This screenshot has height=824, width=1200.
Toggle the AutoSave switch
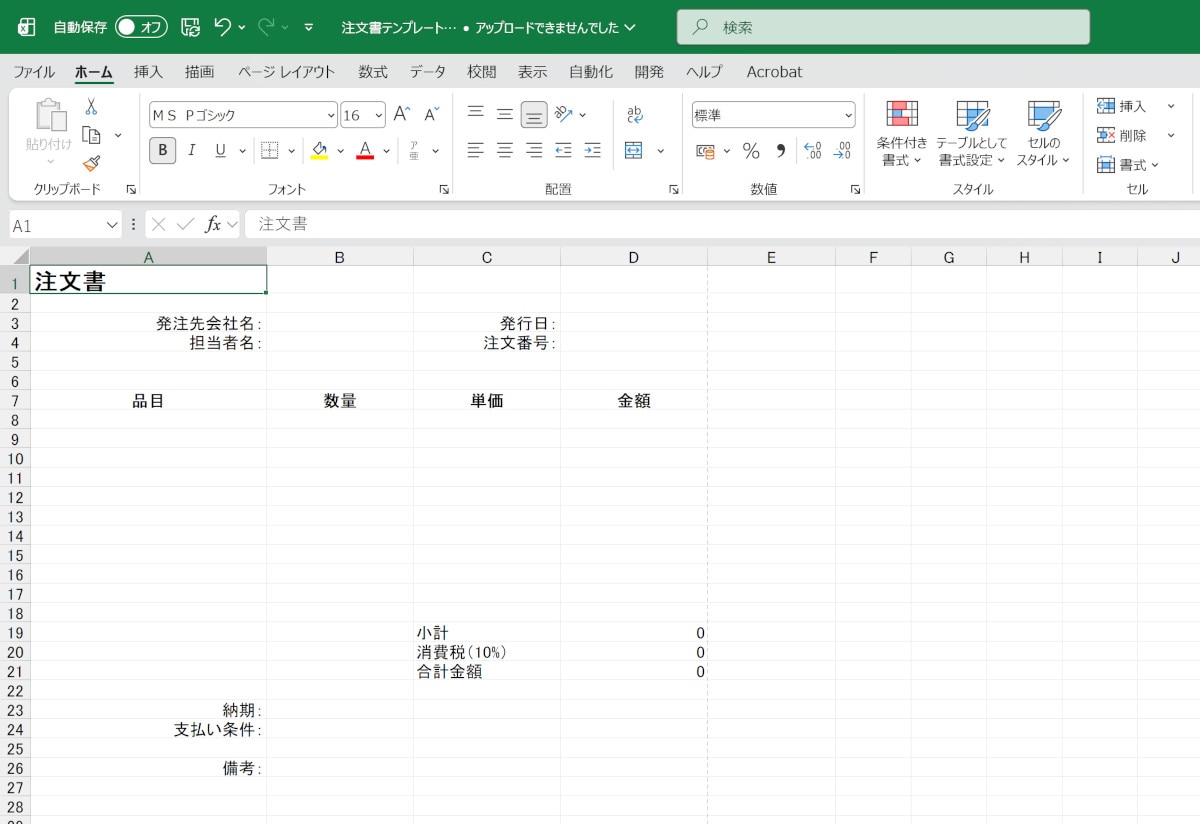coord(140,27)
